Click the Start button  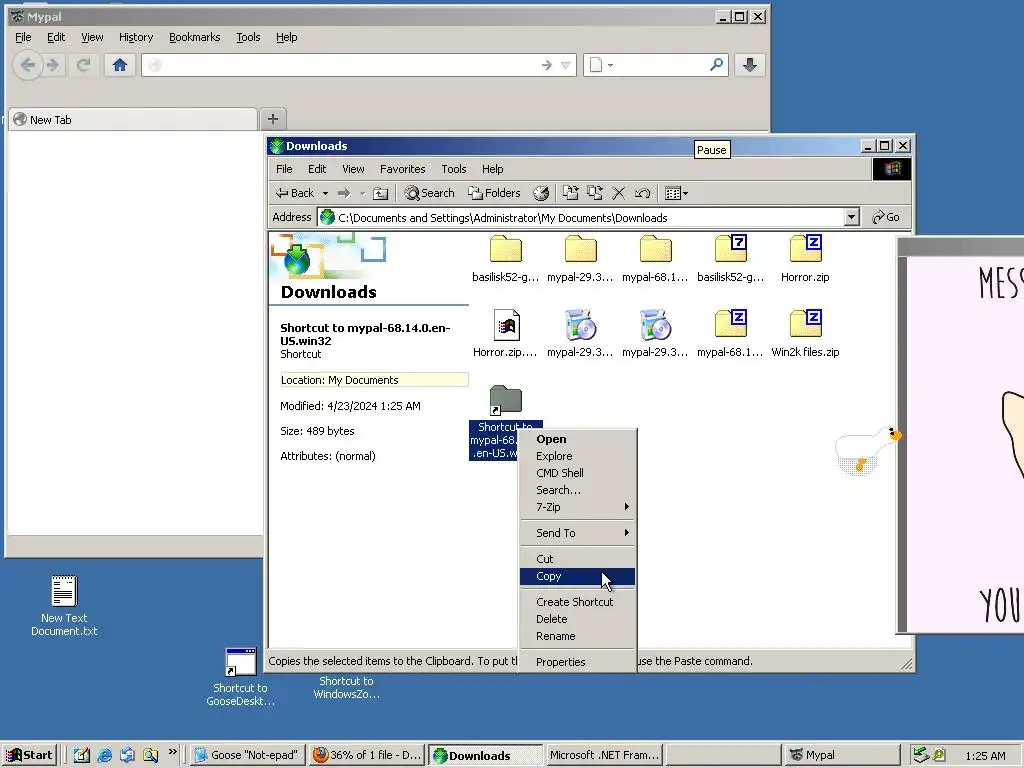tap(30, 755)
